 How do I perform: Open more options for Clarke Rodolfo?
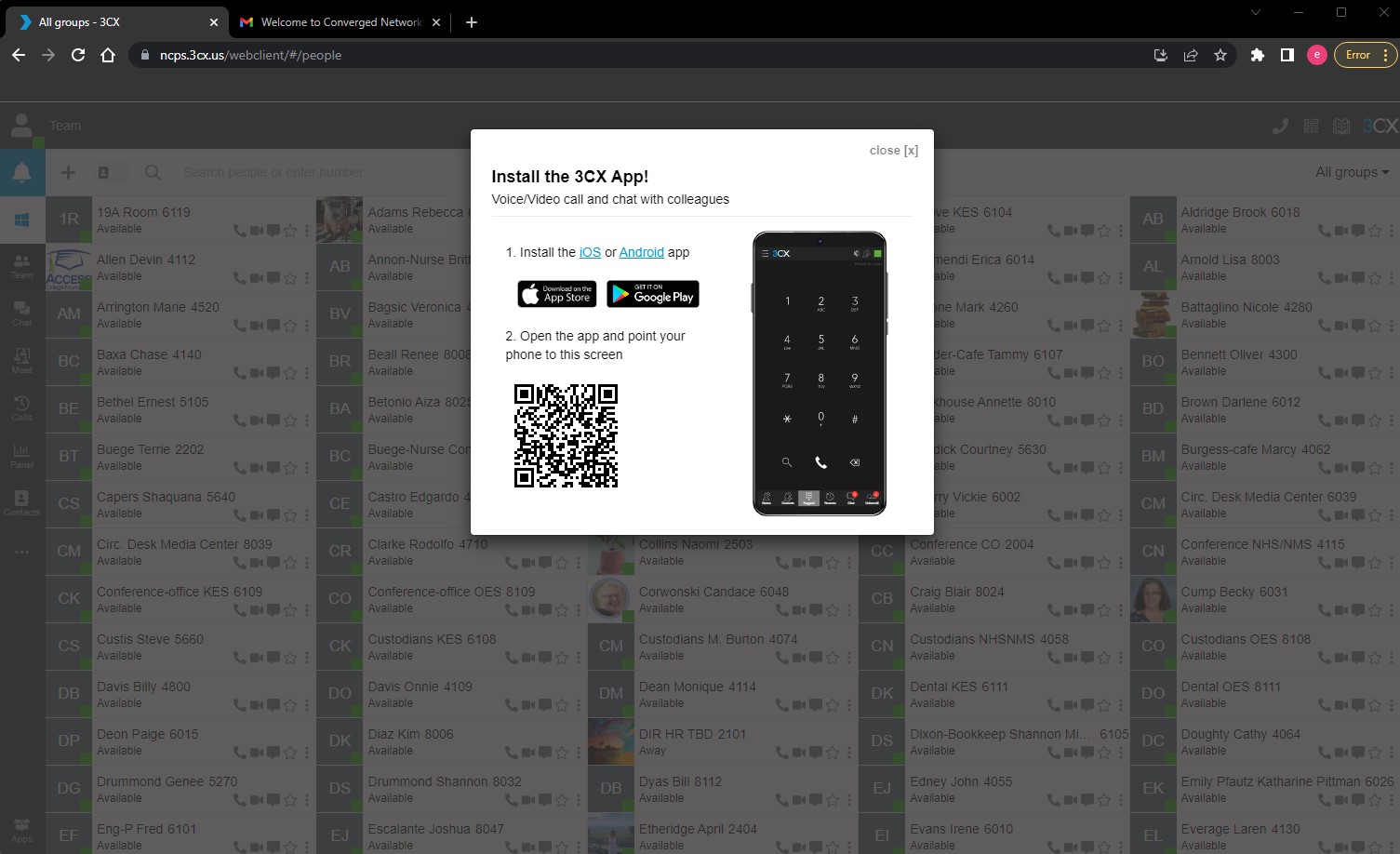(578, 563)
